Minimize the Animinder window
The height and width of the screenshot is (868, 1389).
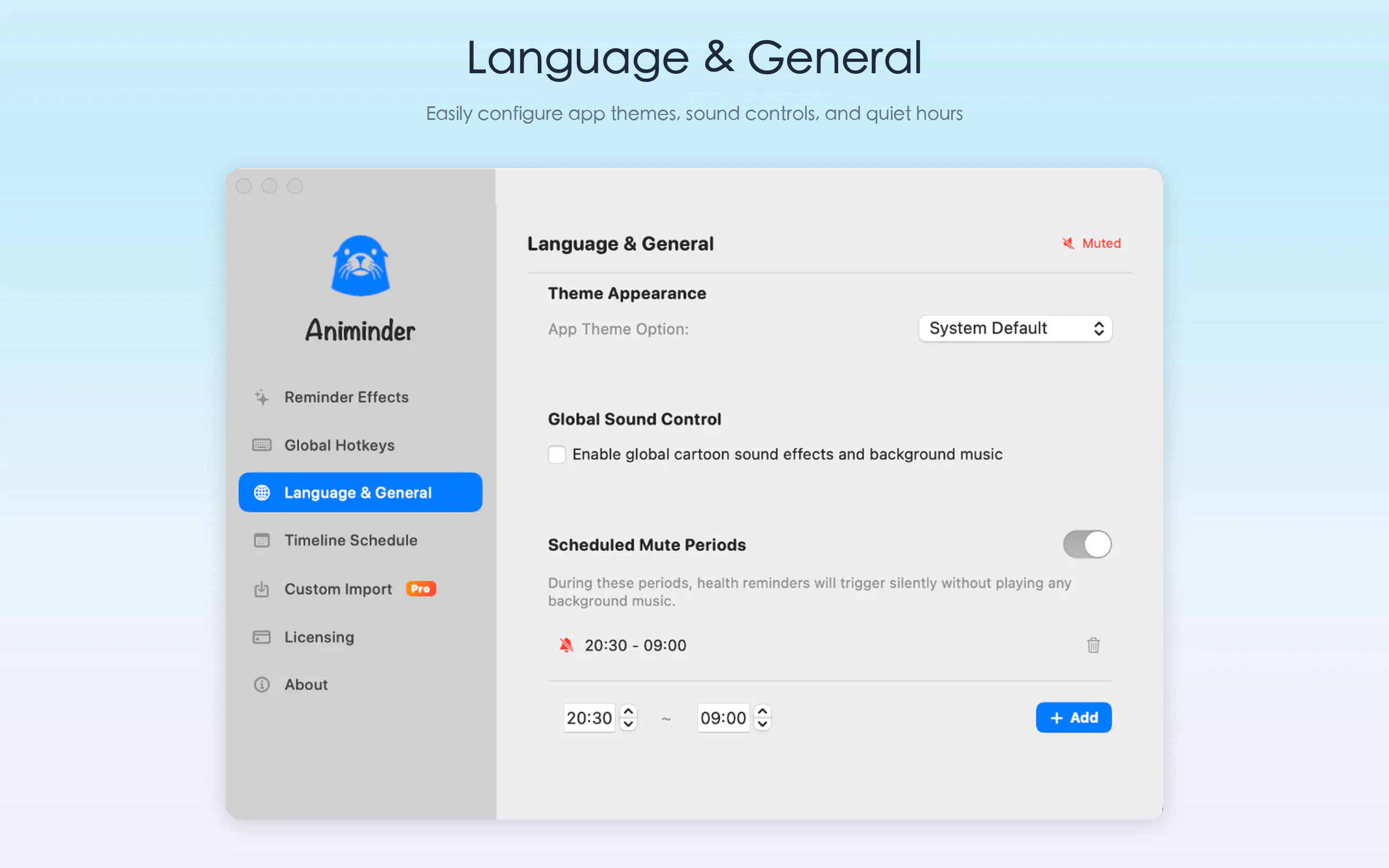pyautogui.click(x=269, y=186)
